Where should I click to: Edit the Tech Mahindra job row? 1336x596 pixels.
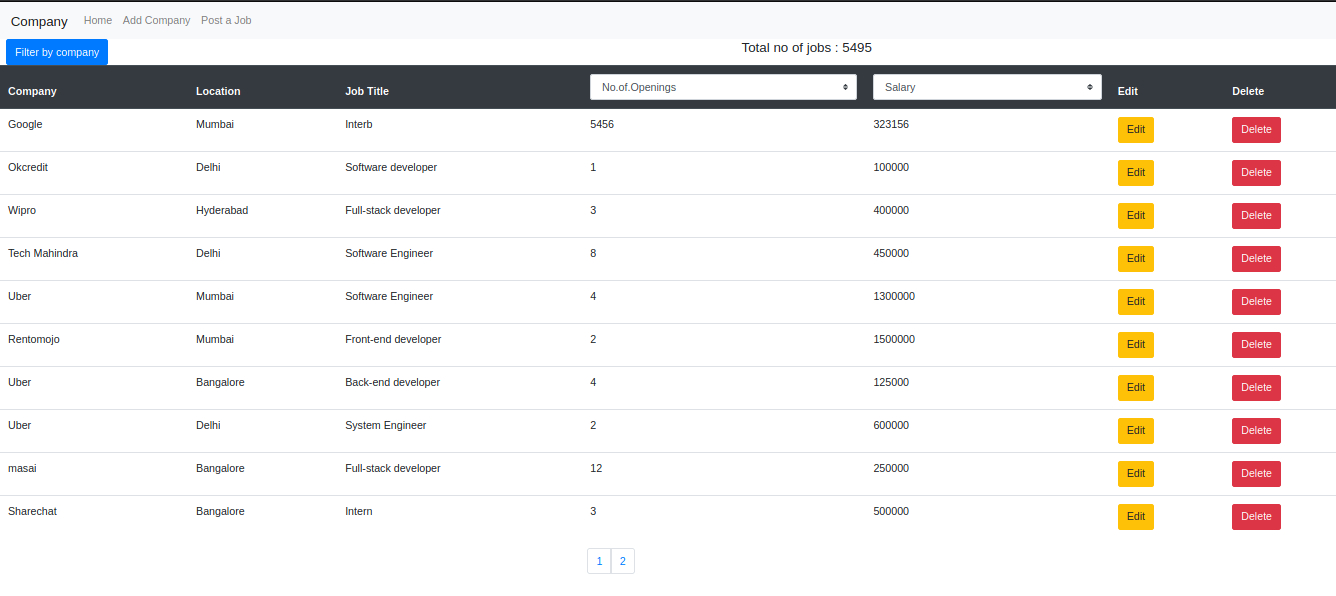point(1136,259)
